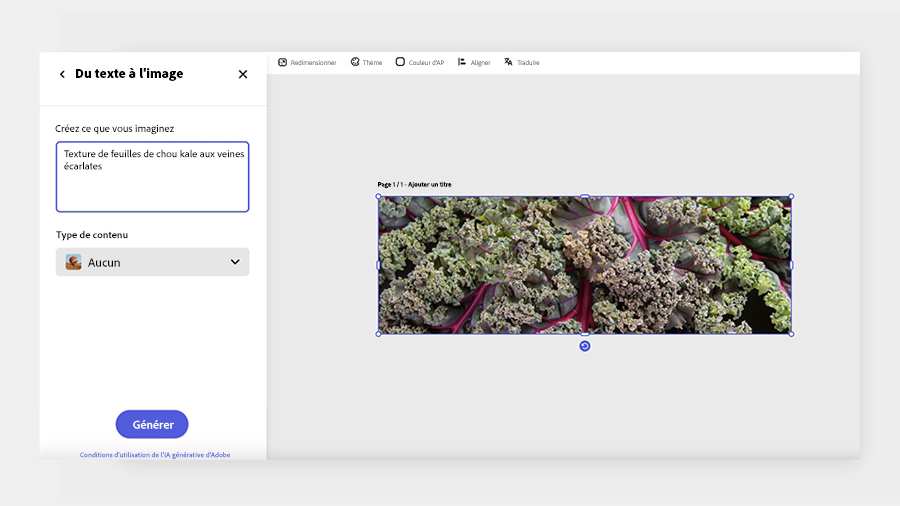Click the Générer button

152,425
